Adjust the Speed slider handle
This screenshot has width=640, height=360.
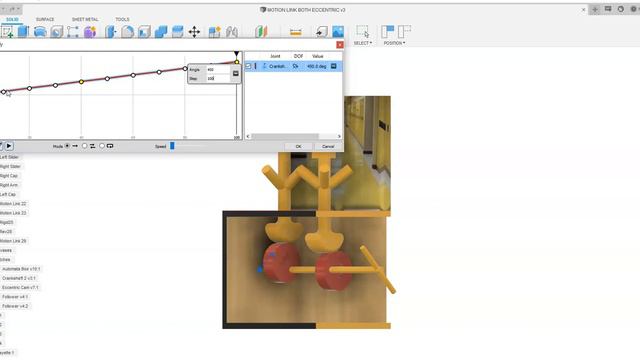click(172, 146)
